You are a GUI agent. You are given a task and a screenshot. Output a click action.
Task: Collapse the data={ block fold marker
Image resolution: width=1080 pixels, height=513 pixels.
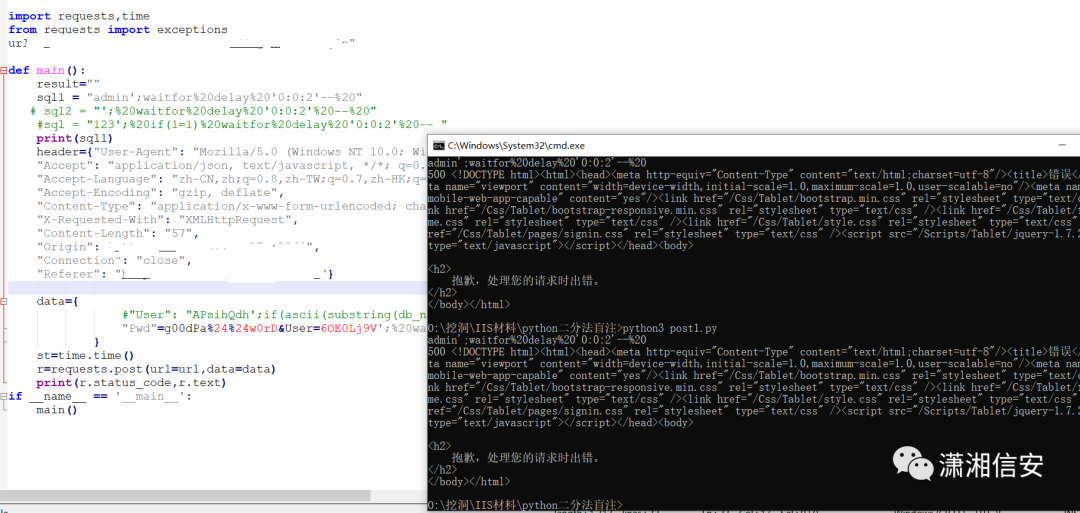point(3,302)
